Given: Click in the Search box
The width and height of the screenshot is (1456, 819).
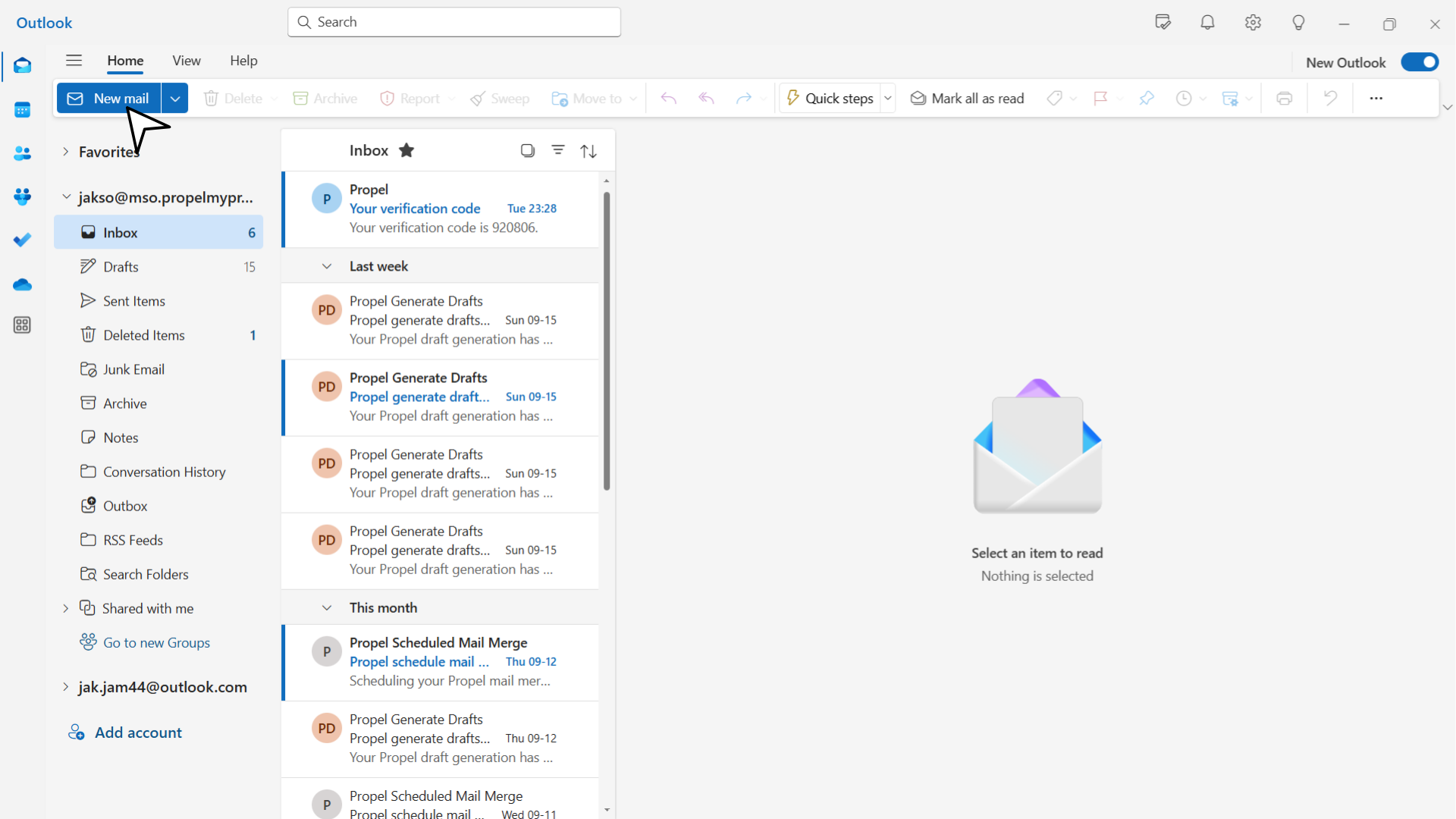Looking at the screenshot, I should pyautogui.click(x=454, y=22).
